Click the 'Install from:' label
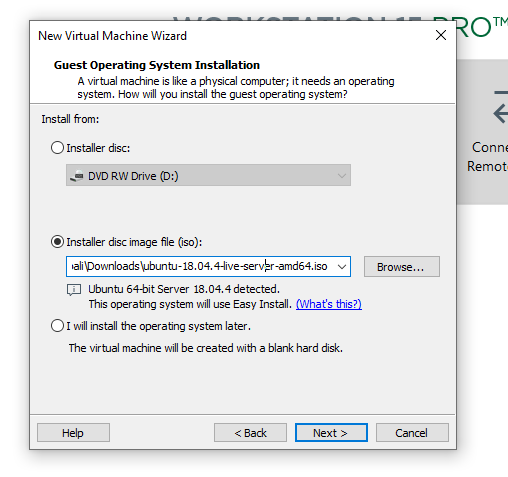Viewport: 508px width, 477px height. tap(70, 119)
